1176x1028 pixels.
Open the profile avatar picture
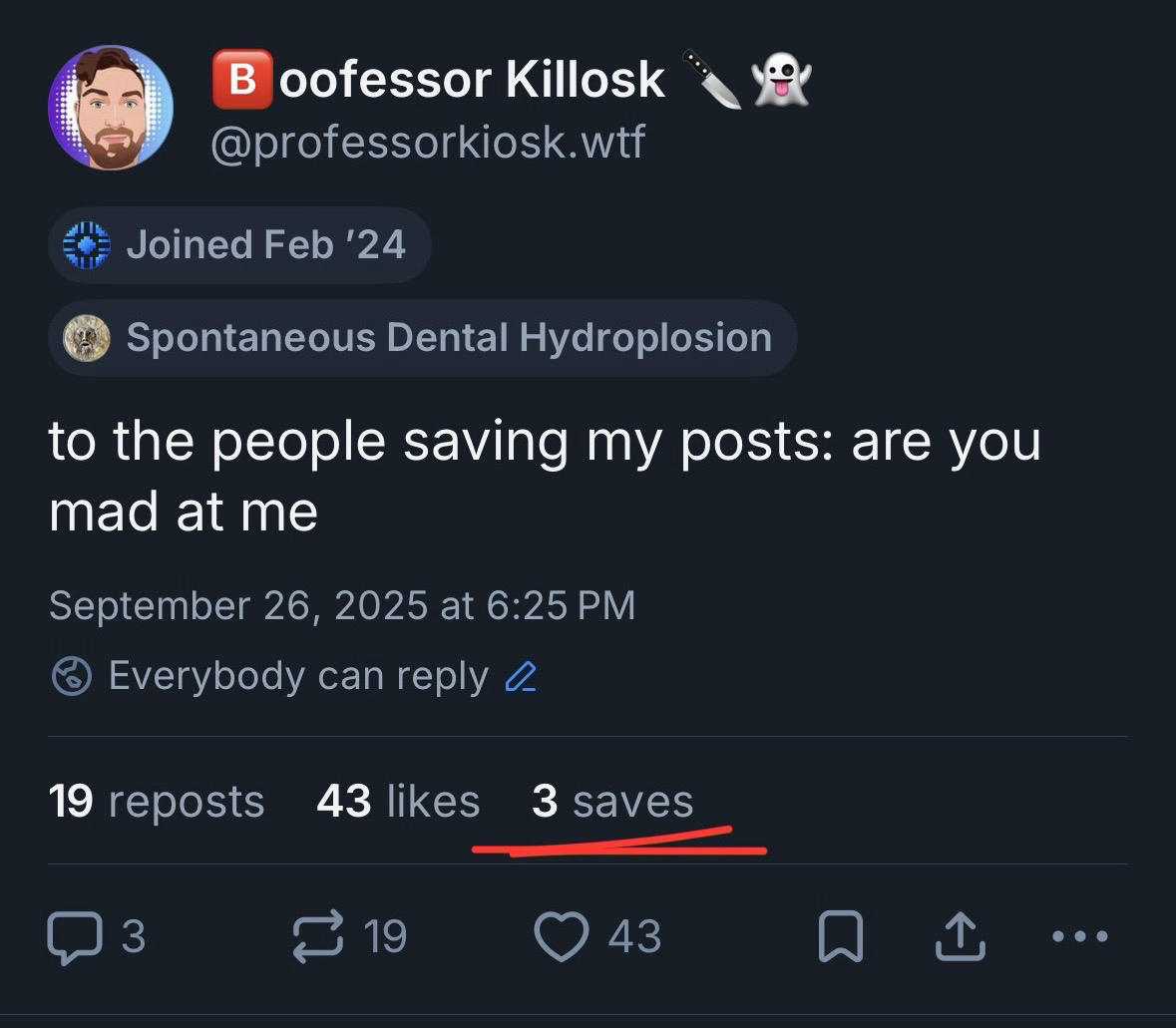click(111, 108)
